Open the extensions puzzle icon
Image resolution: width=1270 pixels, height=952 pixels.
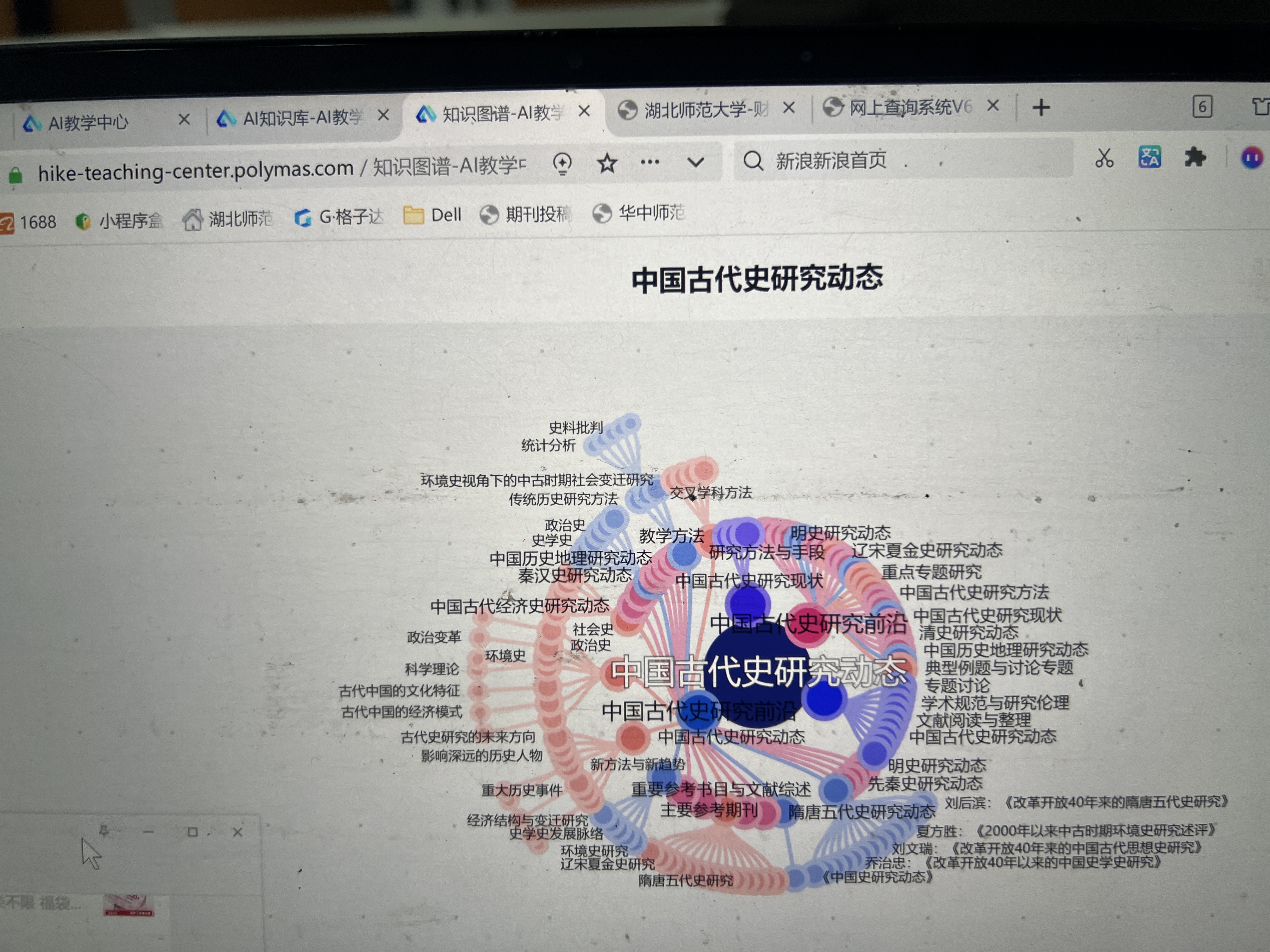coord(1195,157)
